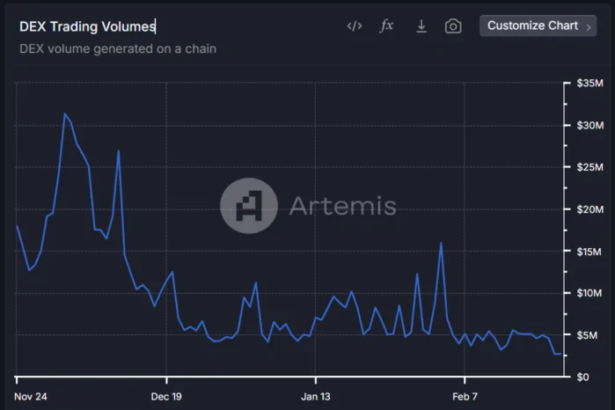This screenshot has height=410, width=615.
Task: Click the volume line endpoint at far right
Action: (x=560, y=354)
